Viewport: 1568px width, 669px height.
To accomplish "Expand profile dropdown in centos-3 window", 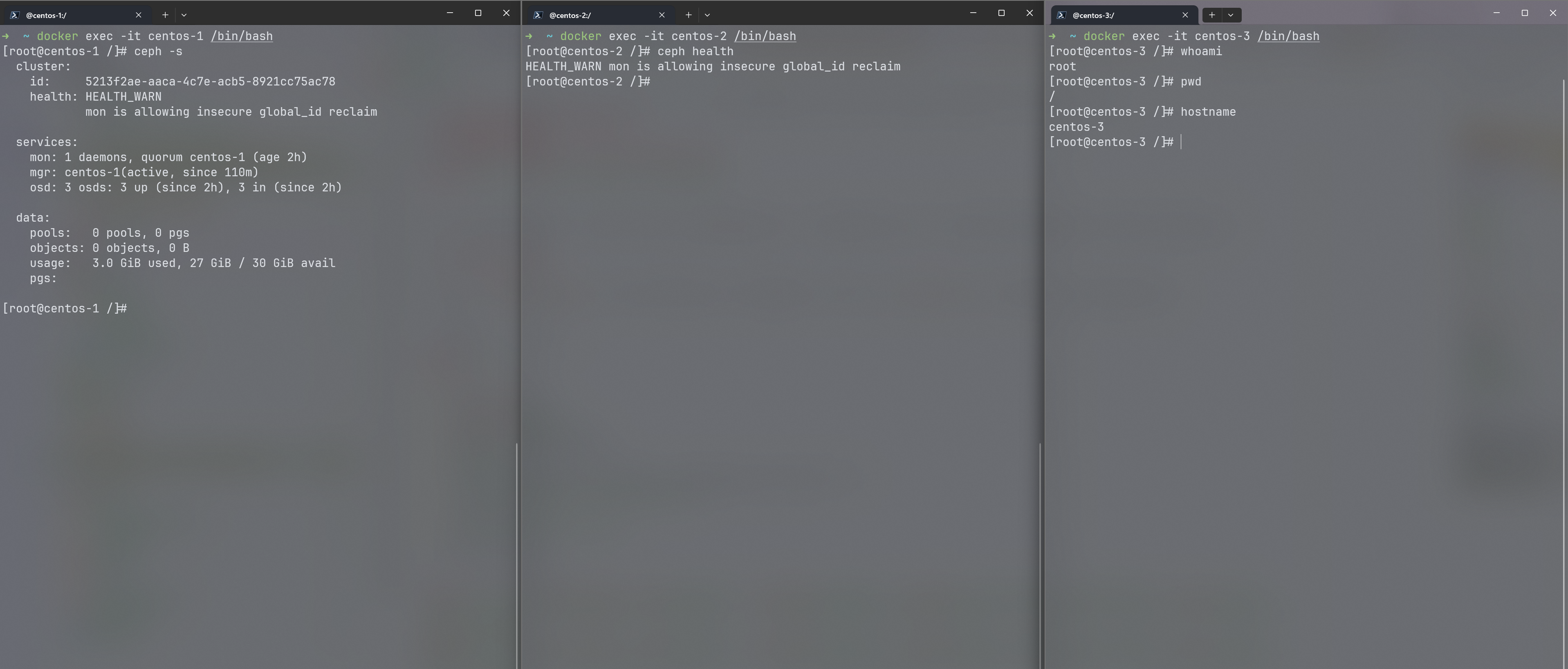I will (1231, 15).
